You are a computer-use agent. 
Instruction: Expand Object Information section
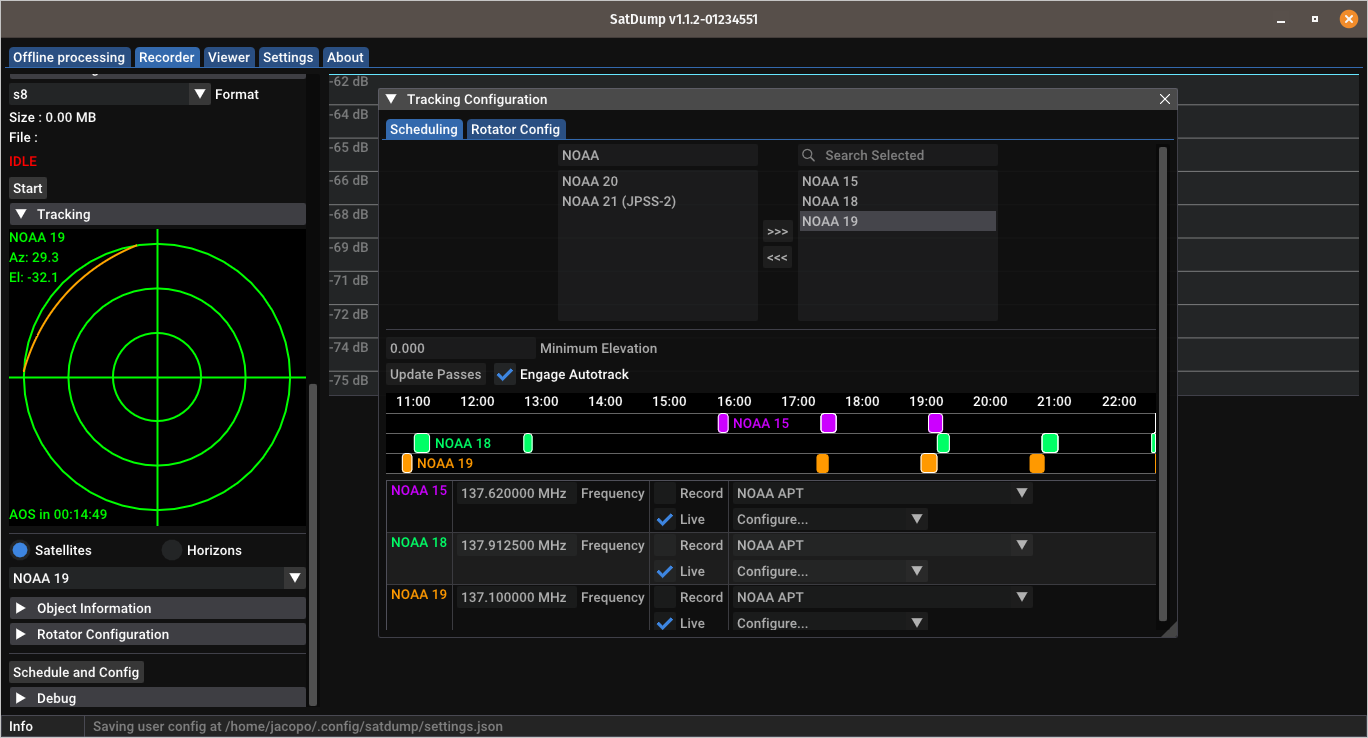[x=158, y=608]
